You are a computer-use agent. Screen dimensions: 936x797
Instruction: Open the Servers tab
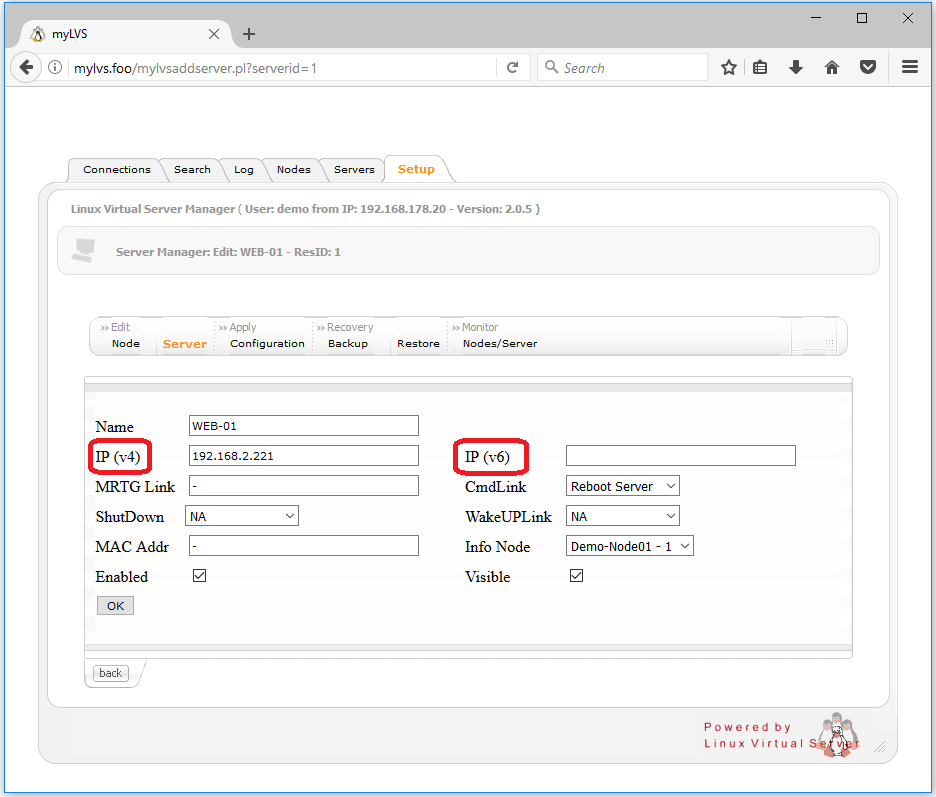(354, 170)
